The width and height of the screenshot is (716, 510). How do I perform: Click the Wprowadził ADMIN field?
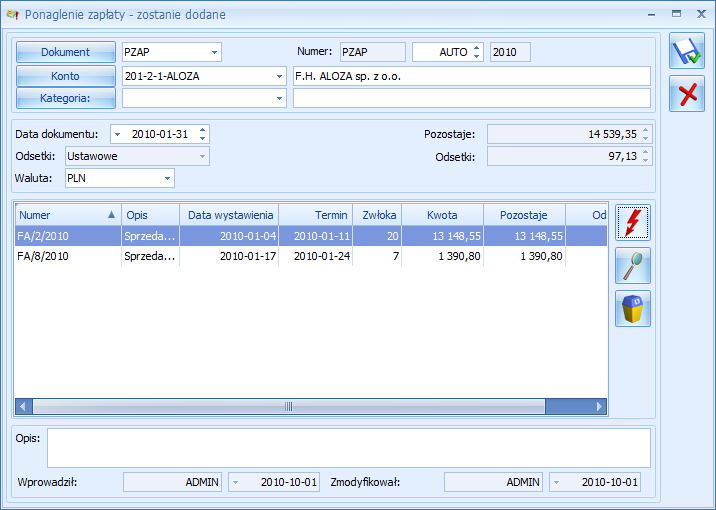coord(172,482)
